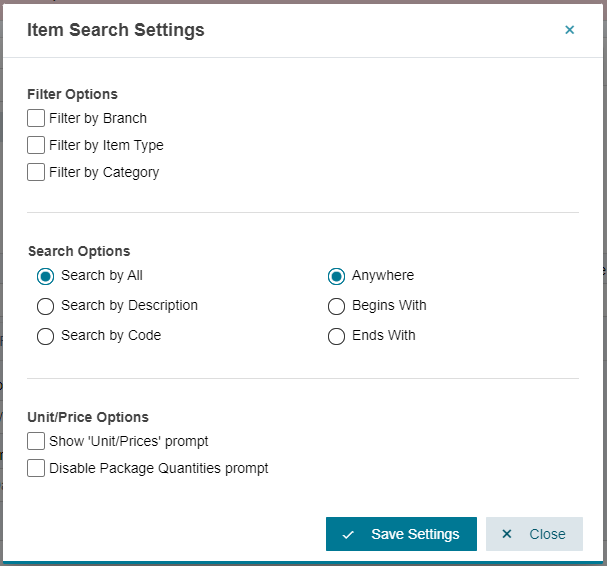607x566 pixels.
Task: Click the 'Filter by Category' label text
Action: point(104,173)
